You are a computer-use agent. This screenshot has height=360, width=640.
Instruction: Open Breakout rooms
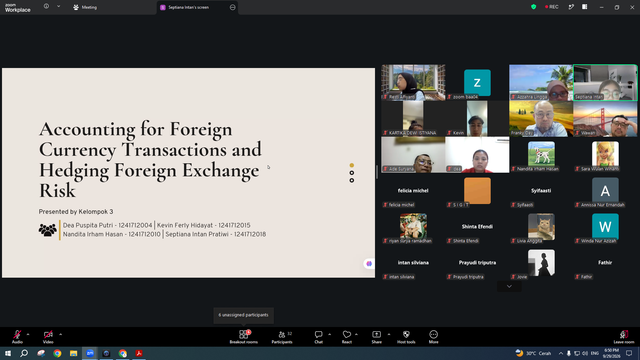click(244, 337)
